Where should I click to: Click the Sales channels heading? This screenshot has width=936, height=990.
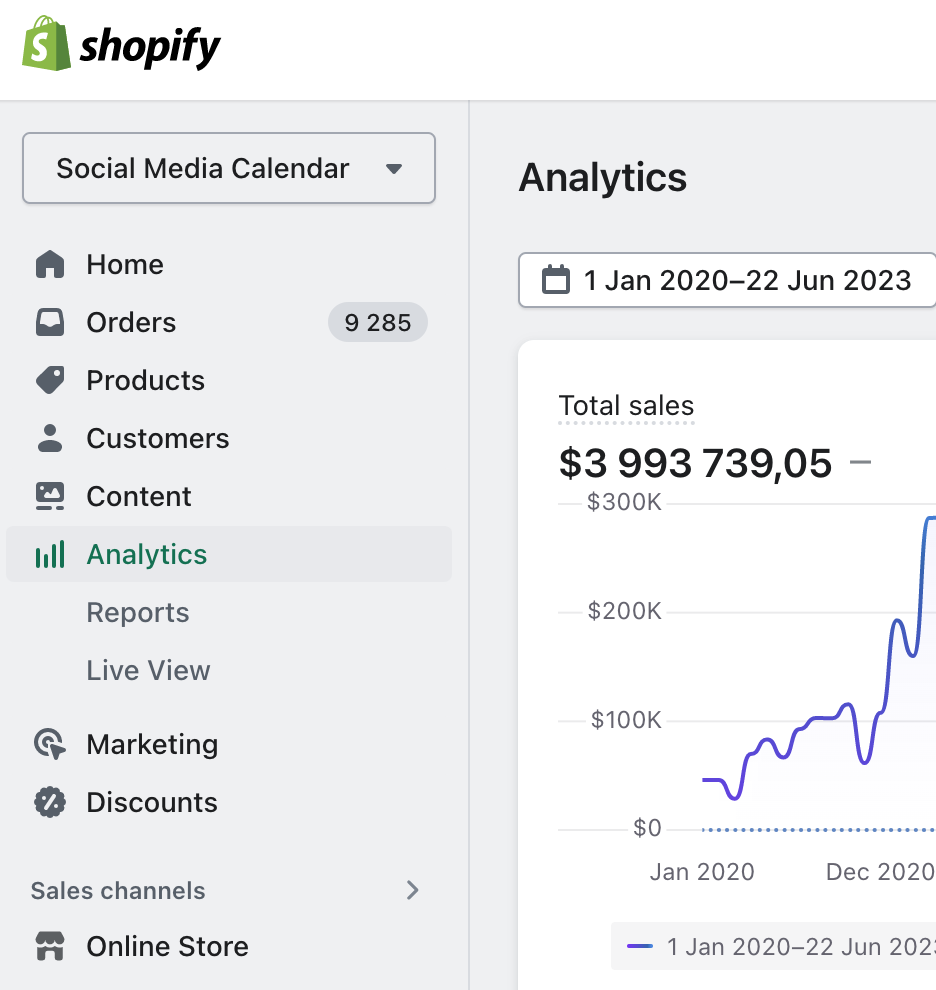coord(118,890)
